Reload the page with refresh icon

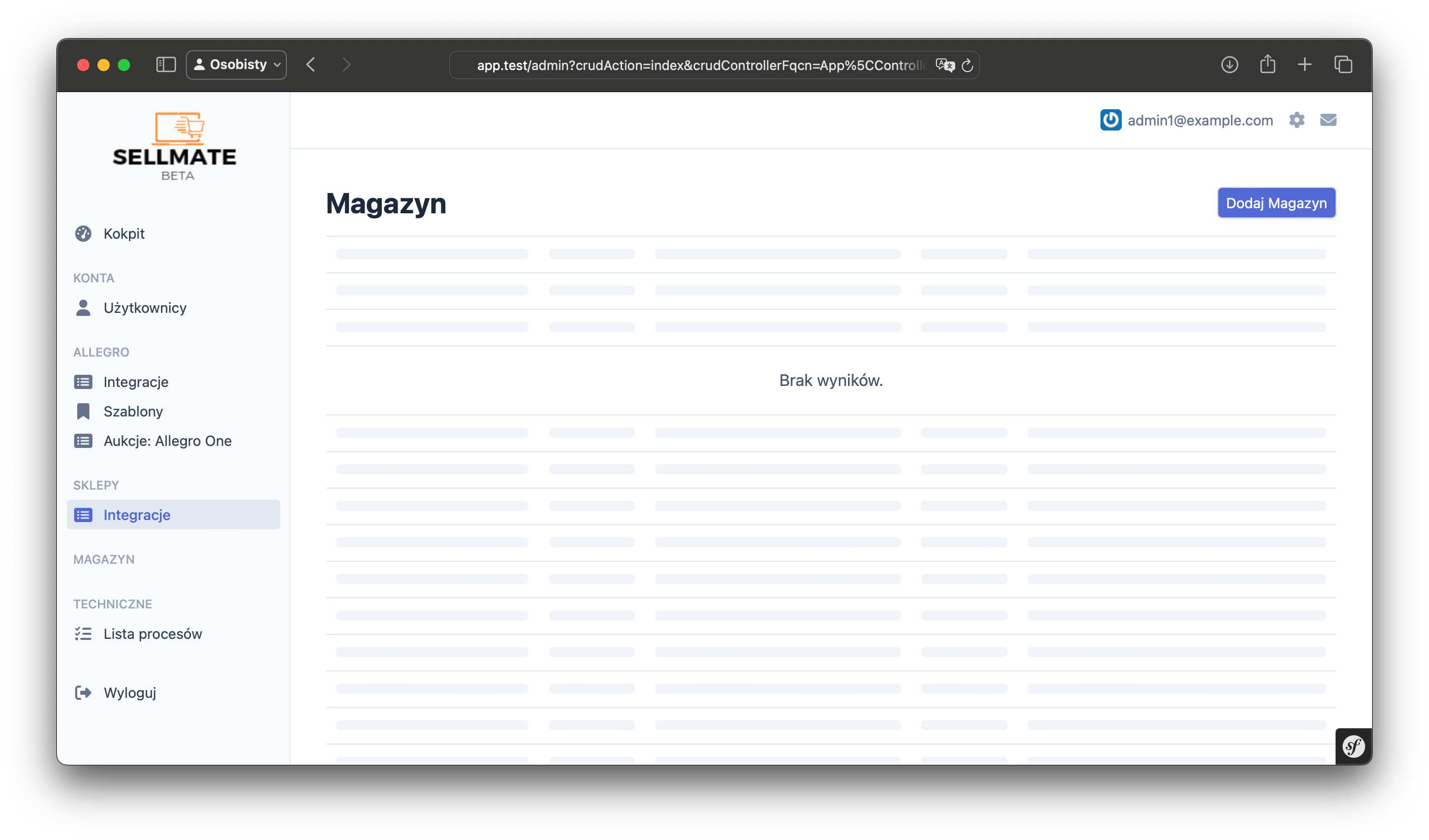pyautogui.click(x=968, y=65)
